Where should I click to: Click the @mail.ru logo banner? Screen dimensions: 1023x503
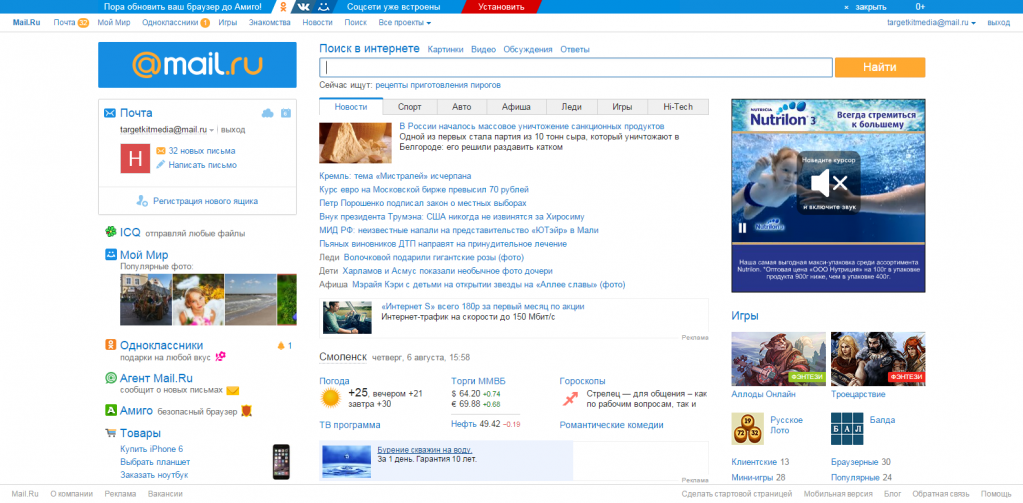coord(197,65)
